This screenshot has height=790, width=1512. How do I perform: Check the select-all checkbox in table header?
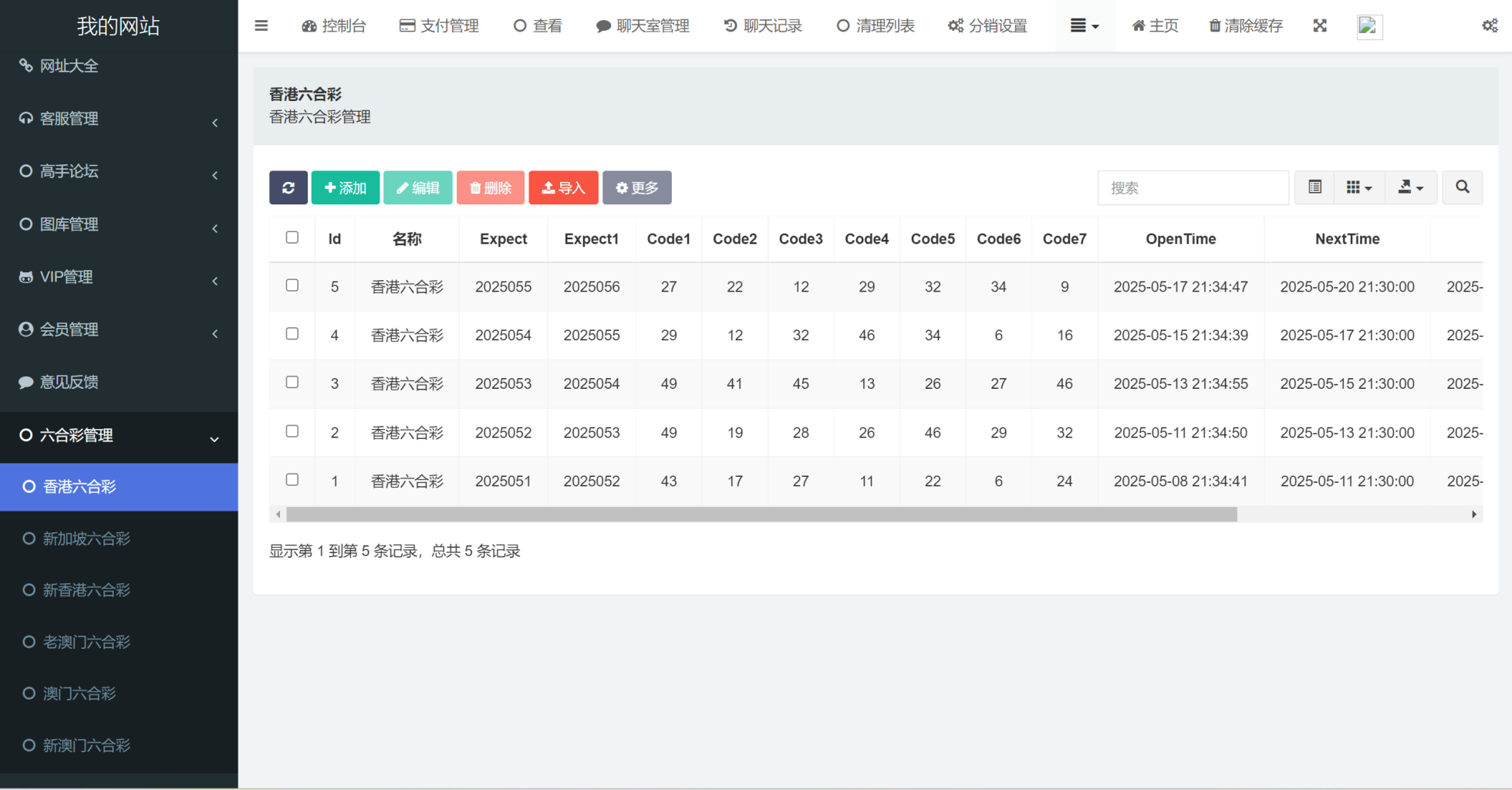[292, 238]
